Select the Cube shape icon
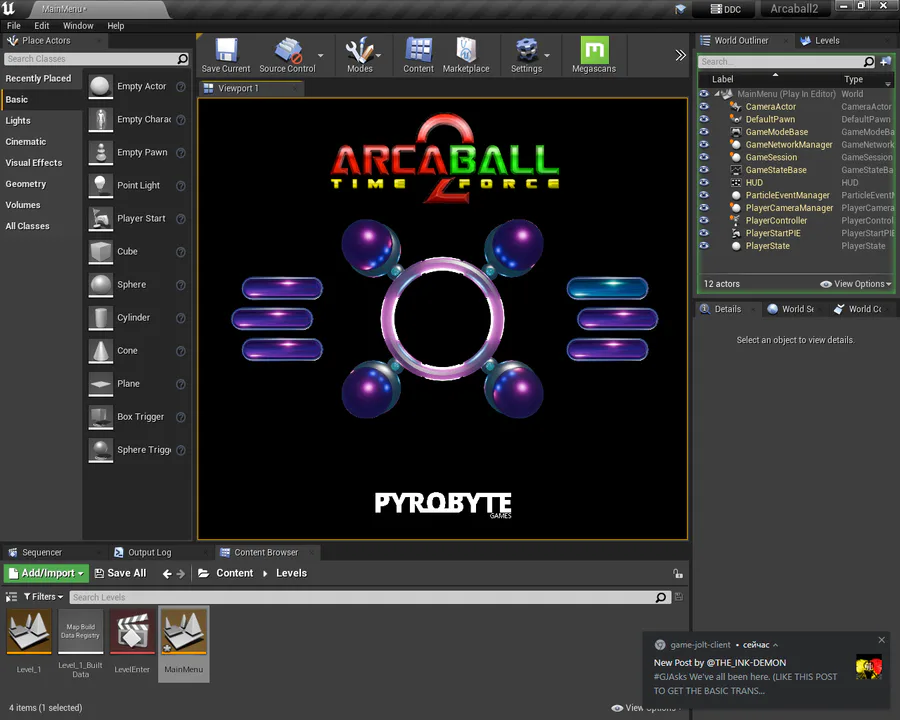The height and width of the screenshot is (720, 900). tap(100, 251)
